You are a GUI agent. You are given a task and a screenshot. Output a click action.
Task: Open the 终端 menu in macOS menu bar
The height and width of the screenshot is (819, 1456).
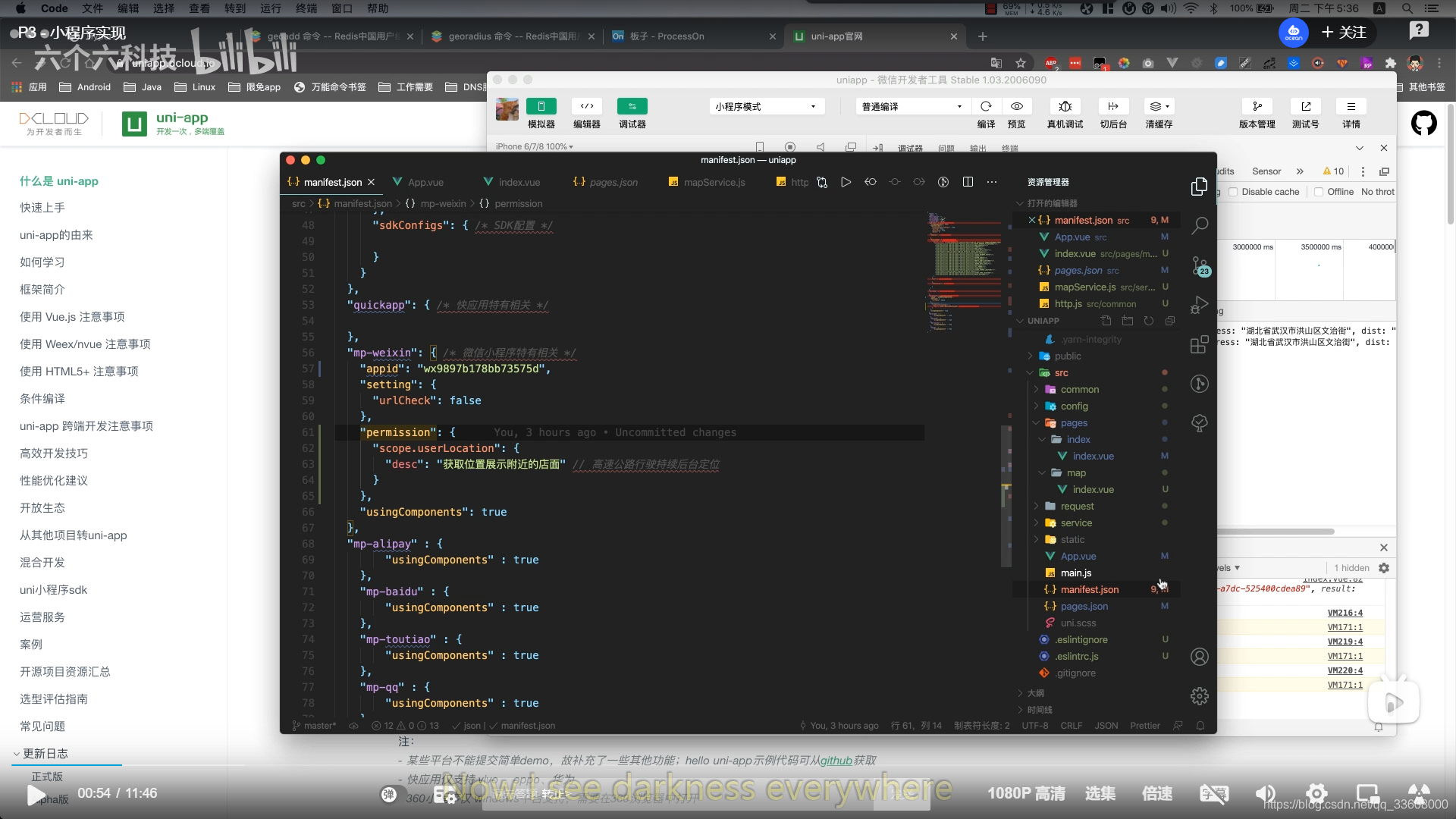[306, 8]
